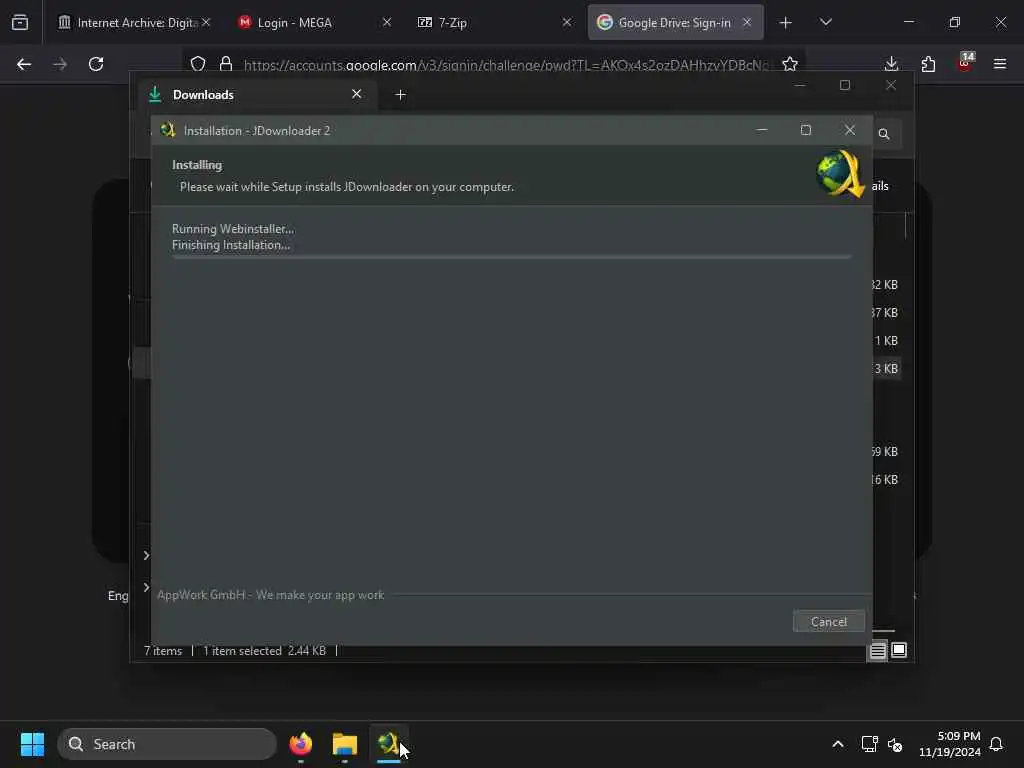The height and width of the screenshot is (768, 1024).
Task: Click the JDownloader icon in installer title bar
Action: (x=168, y=130)
